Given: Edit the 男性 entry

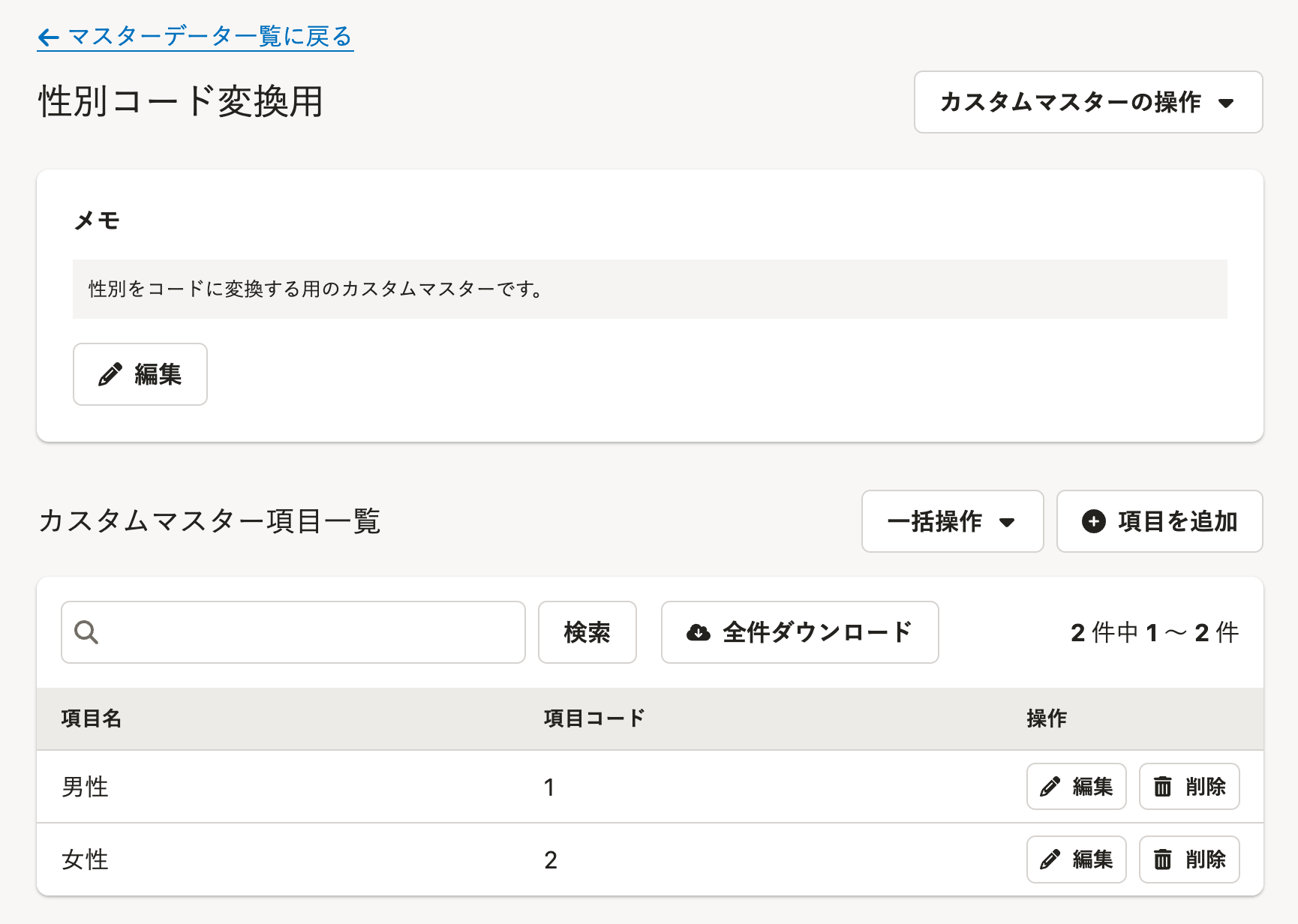Looking at the screenshot, I should [1076, 787].
